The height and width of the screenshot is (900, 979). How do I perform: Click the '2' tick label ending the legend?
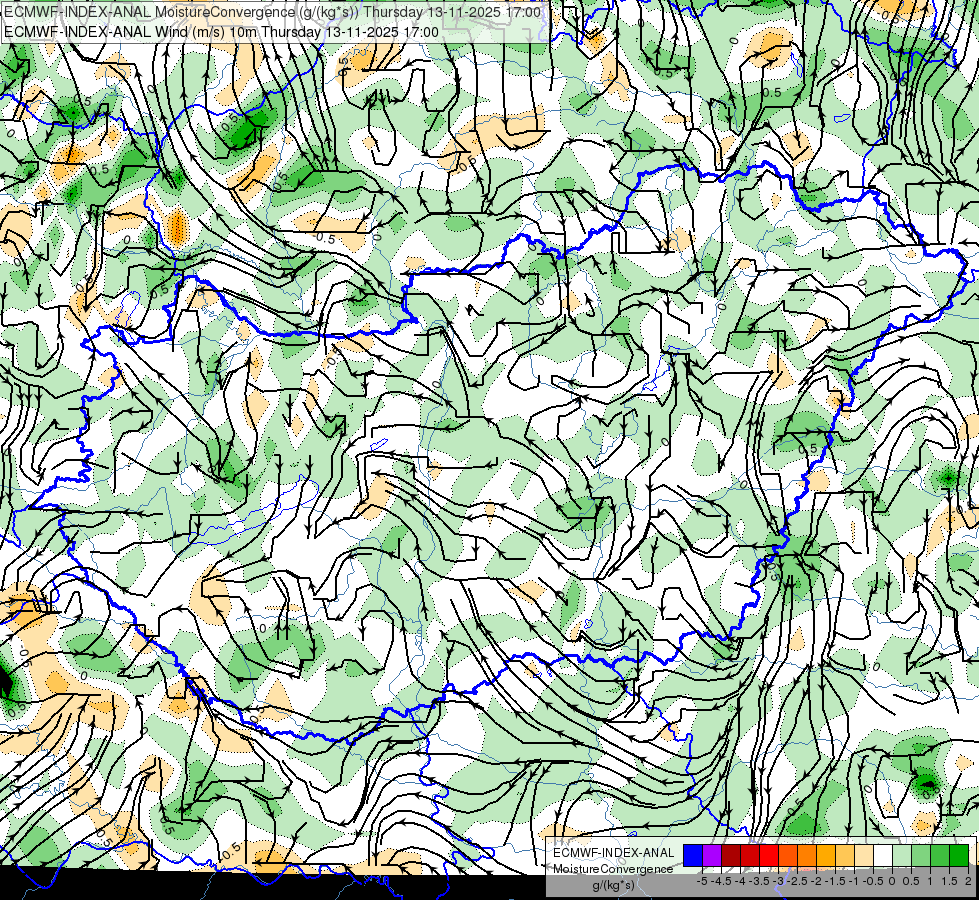coord(968,881)
